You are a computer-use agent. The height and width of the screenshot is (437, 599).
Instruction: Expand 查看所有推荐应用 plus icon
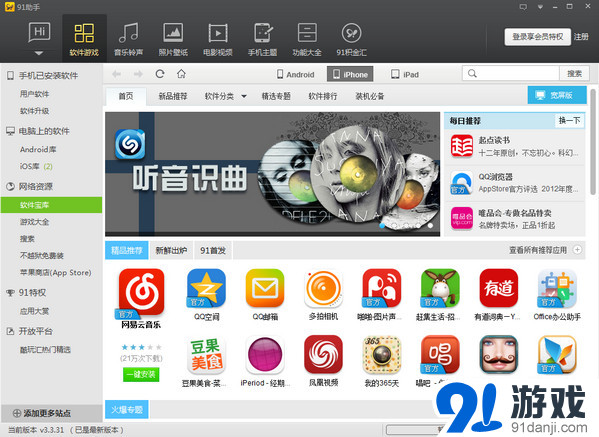[578, 250]
